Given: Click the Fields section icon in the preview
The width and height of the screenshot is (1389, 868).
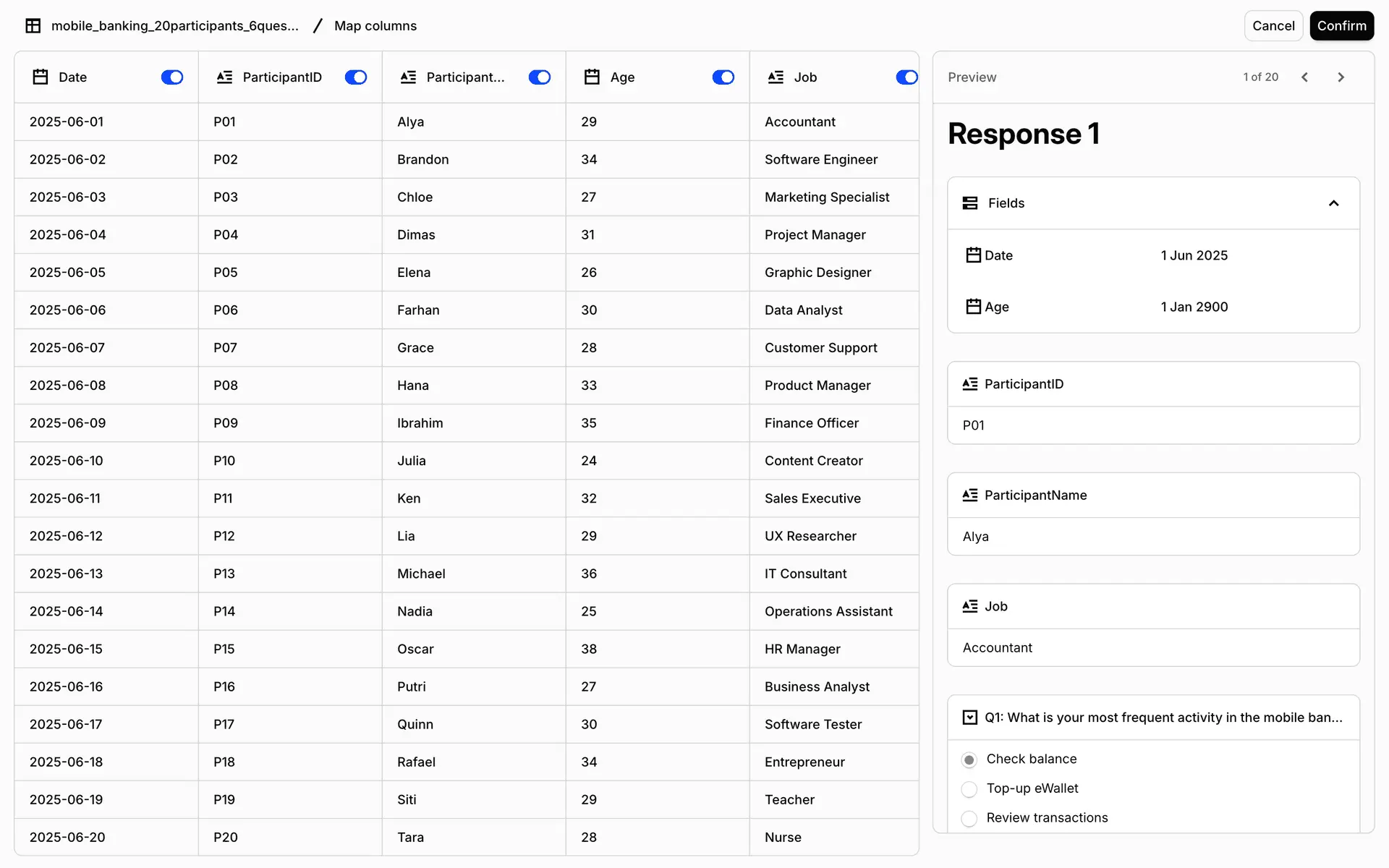Looking at the screenshot, I should coord(970,203).
